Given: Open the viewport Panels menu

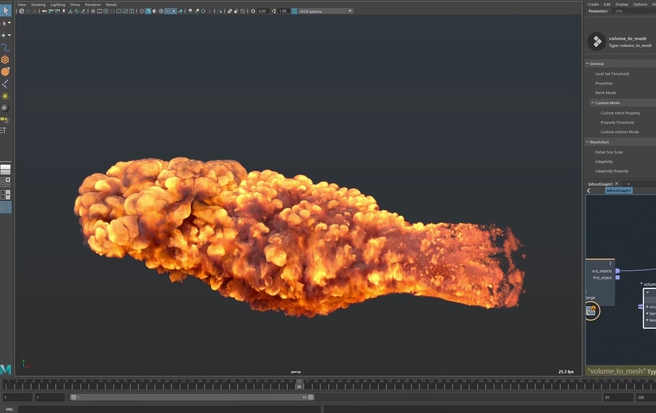Looking at the screenshot, I should [111, 5].
